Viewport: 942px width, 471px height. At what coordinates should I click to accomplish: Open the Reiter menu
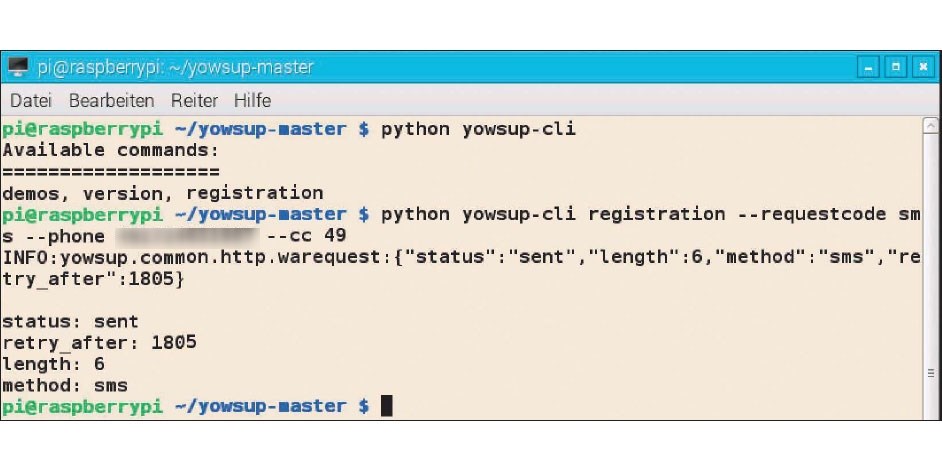194,100
